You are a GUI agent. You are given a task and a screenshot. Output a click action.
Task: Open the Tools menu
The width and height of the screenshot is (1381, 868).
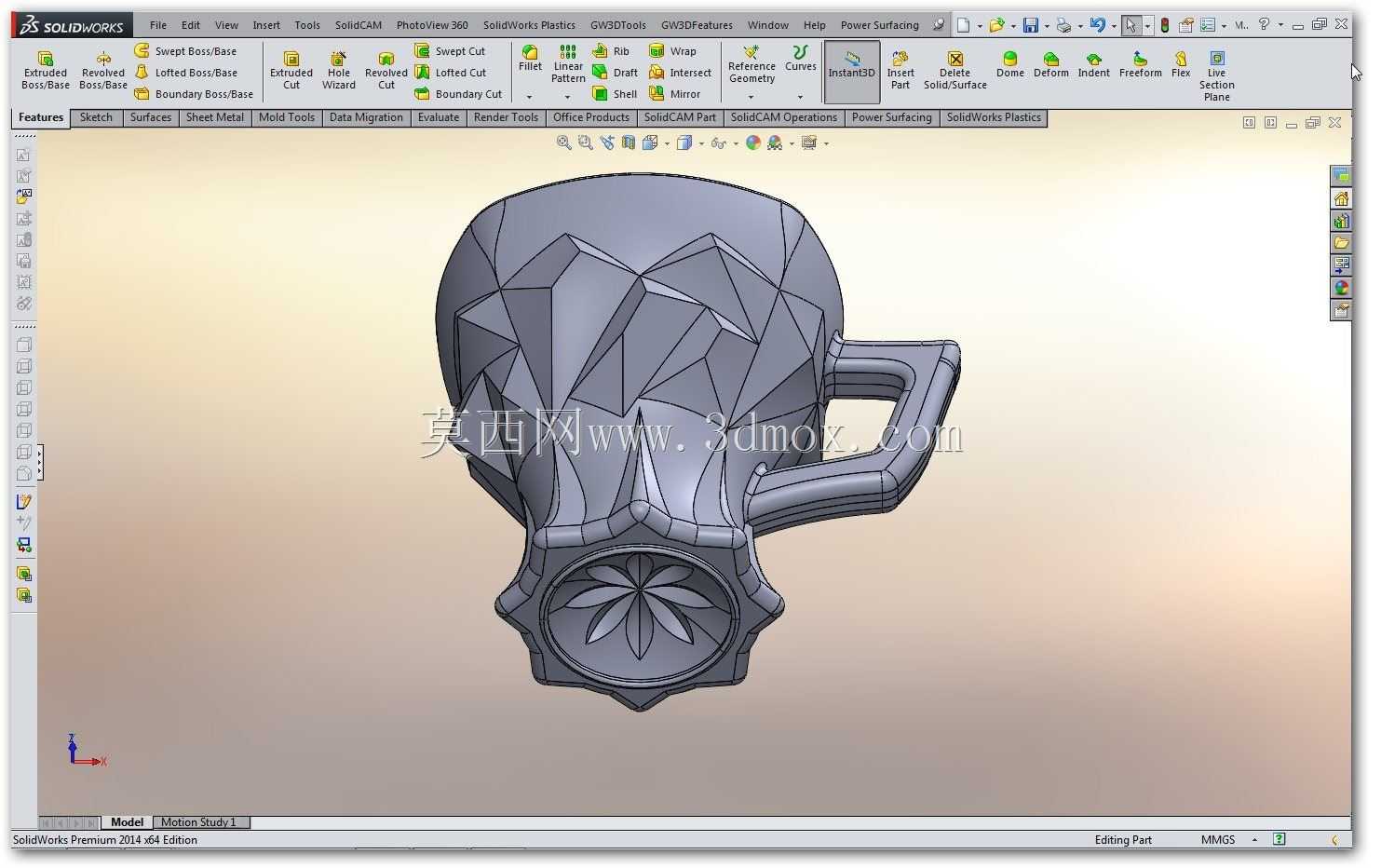pyautogui.click(x=307, y=25)
